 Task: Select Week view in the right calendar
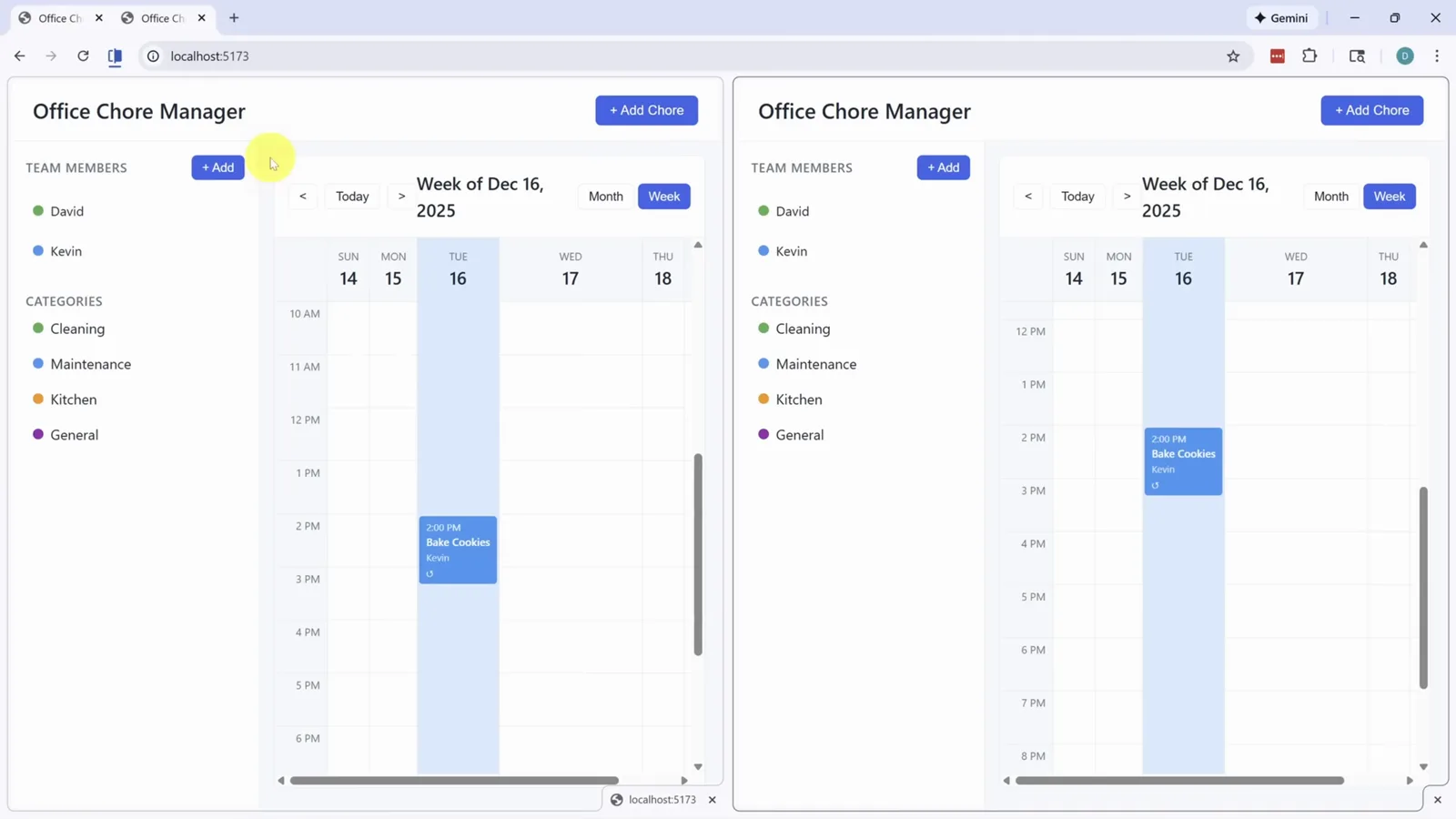tap(1389, 197)
